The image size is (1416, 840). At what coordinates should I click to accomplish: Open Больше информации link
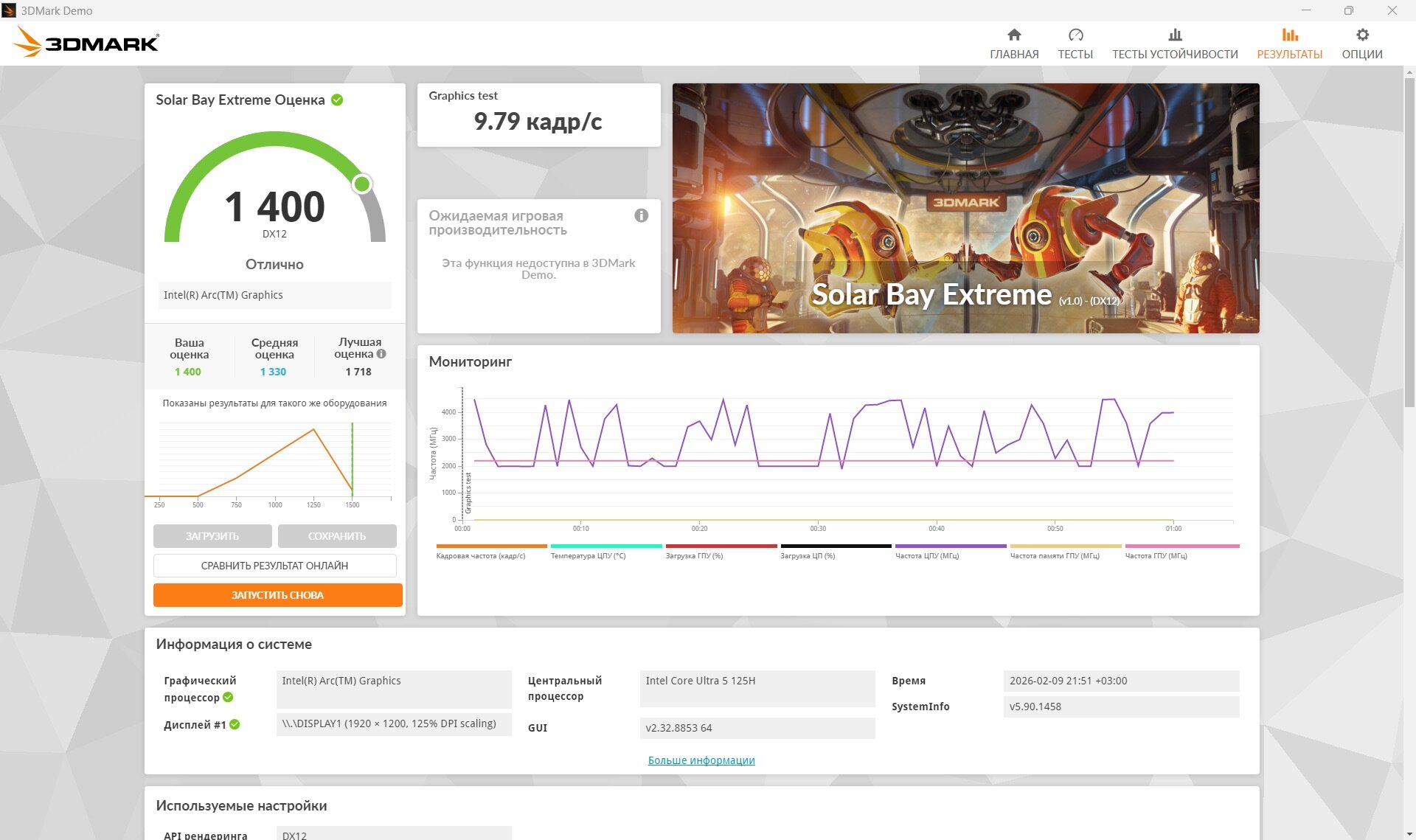[x=701, y=760]
